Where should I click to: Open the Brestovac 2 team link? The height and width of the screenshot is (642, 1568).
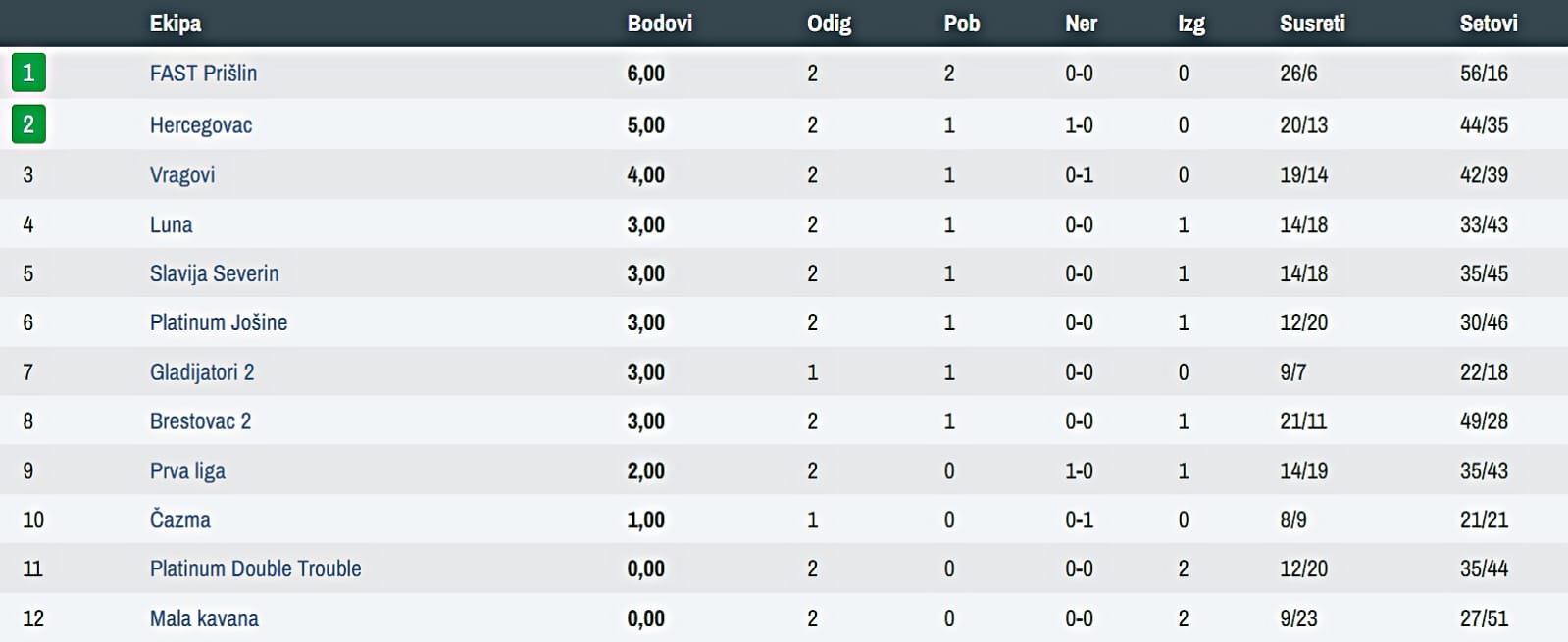coord(200,421)
